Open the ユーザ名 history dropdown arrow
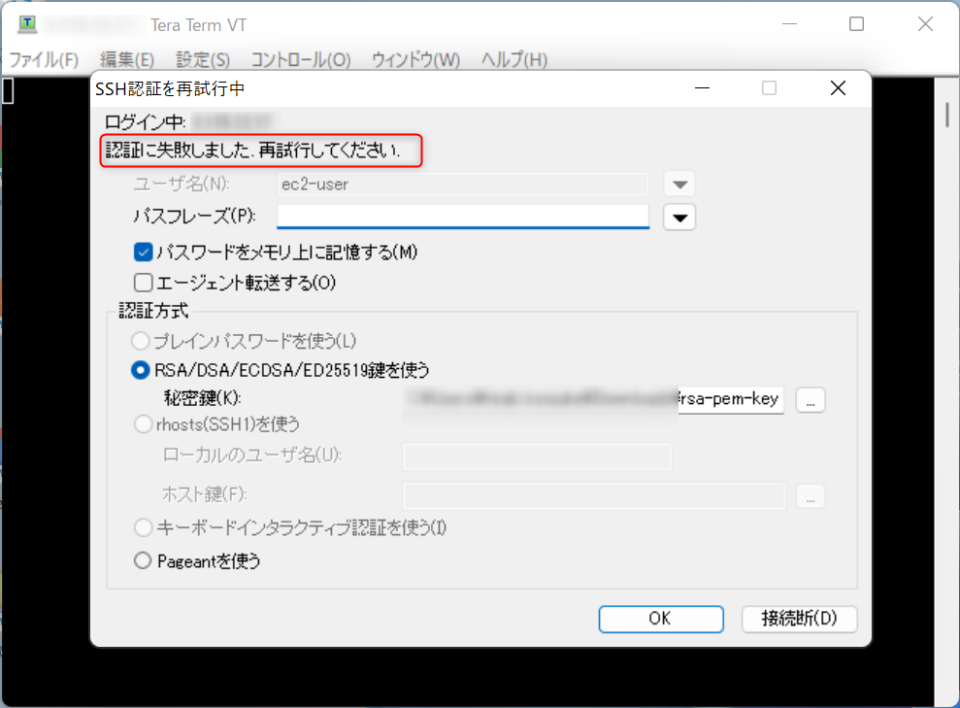Viewport: 960px width, 708px height. pos(679,183)
